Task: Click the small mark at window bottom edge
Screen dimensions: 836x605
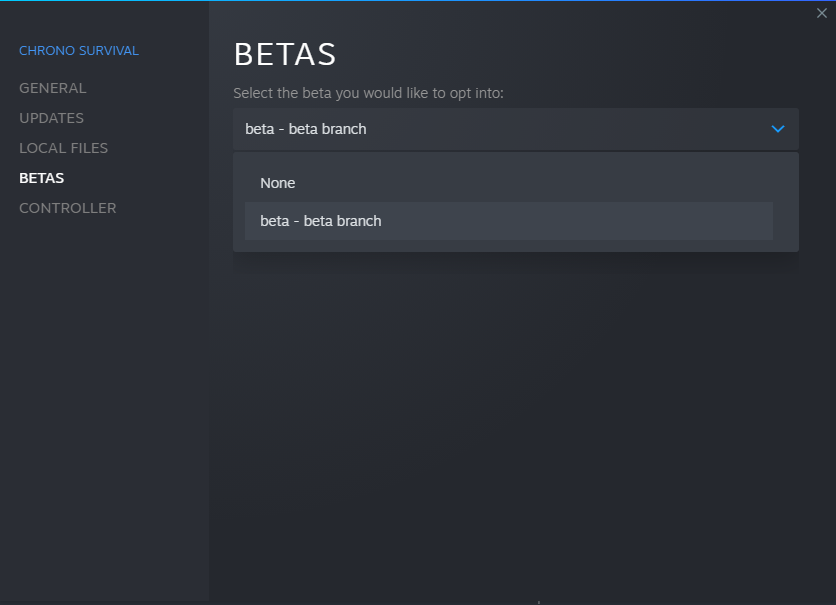Action: click(x=539, y=602)
